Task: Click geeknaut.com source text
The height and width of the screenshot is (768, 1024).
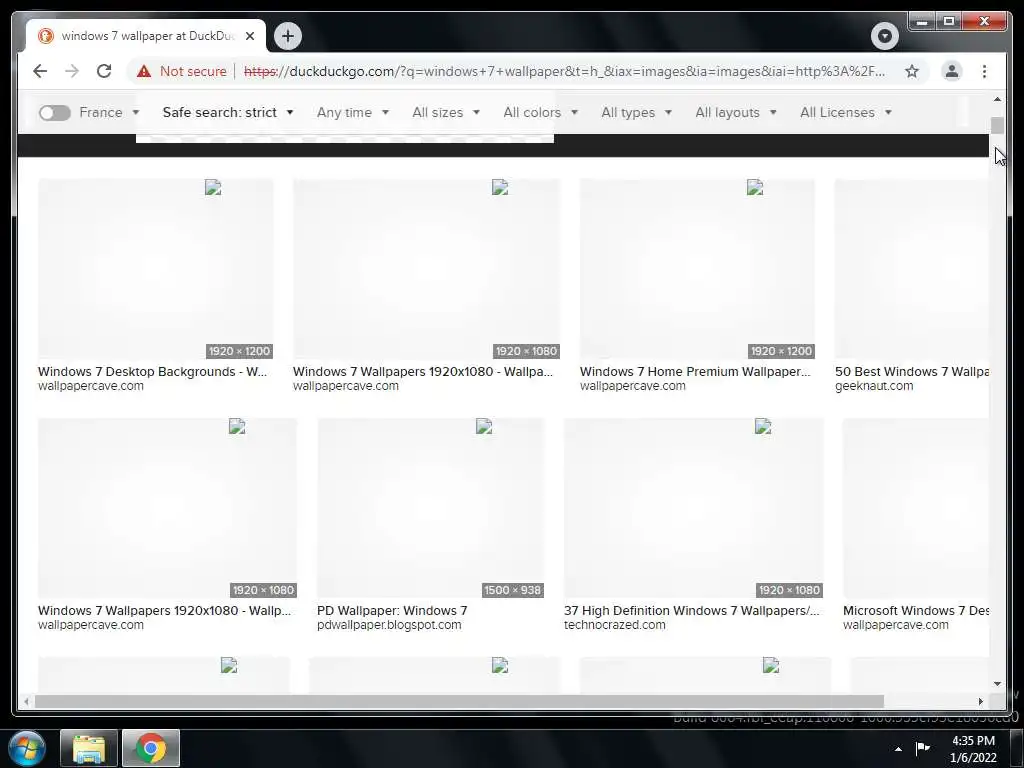Action: (874, 386)
